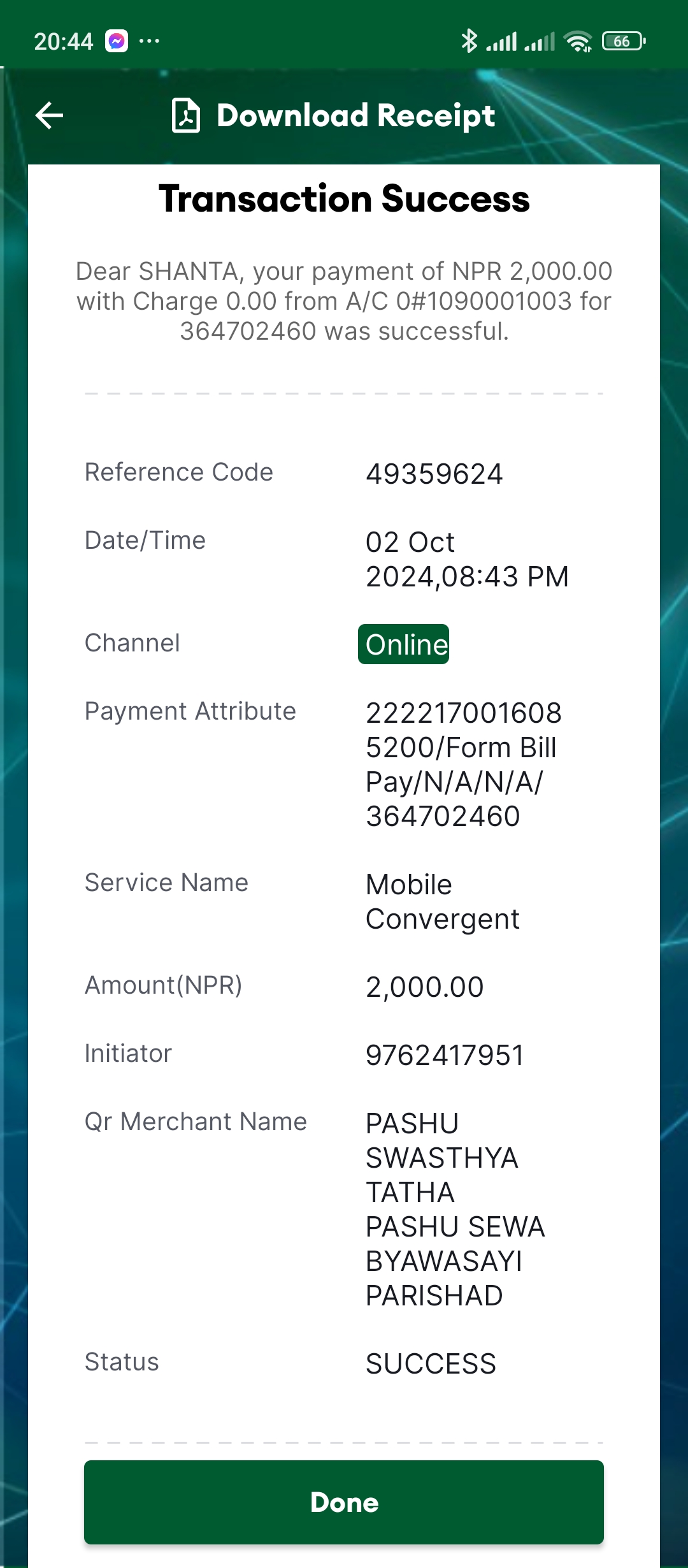Tap the SUCCESS status value

[431, 1363]
